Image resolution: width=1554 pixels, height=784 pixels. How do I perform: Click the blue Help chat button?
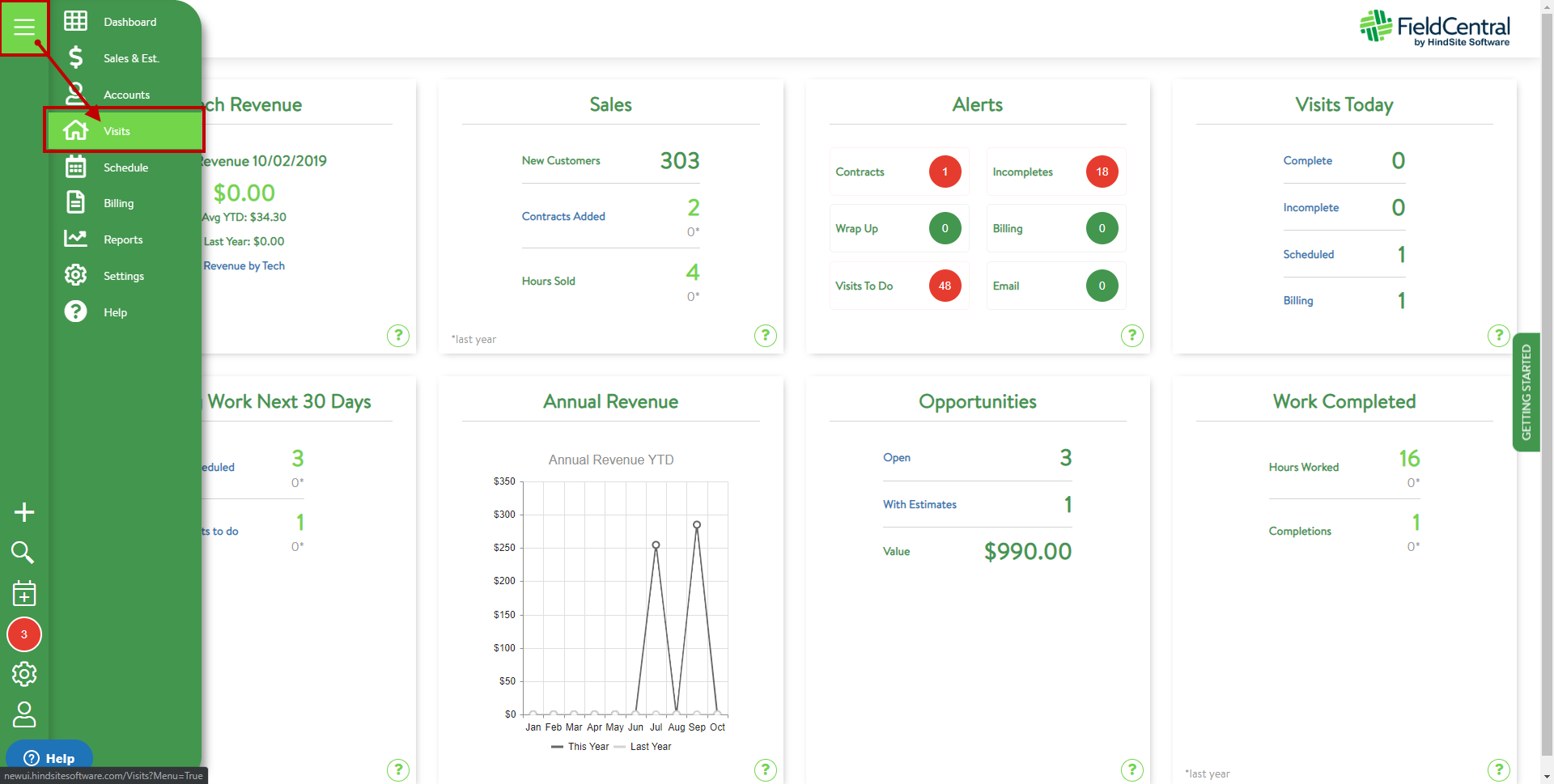(x=49, y=758)
